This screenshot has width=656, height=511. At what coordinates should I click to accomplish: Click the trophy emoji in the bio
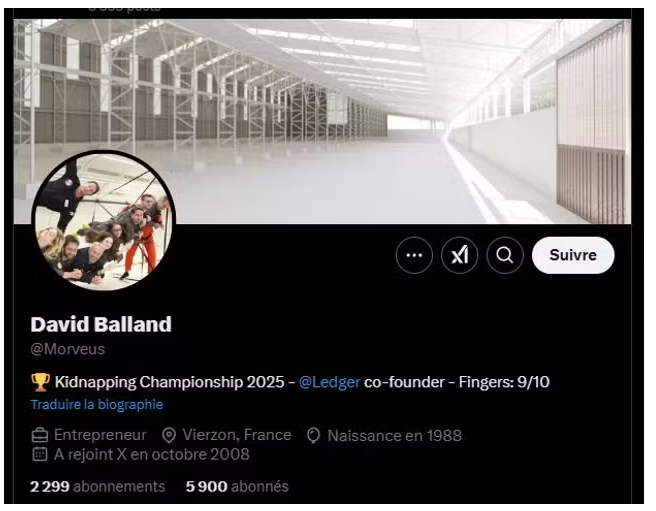[40, 382]
